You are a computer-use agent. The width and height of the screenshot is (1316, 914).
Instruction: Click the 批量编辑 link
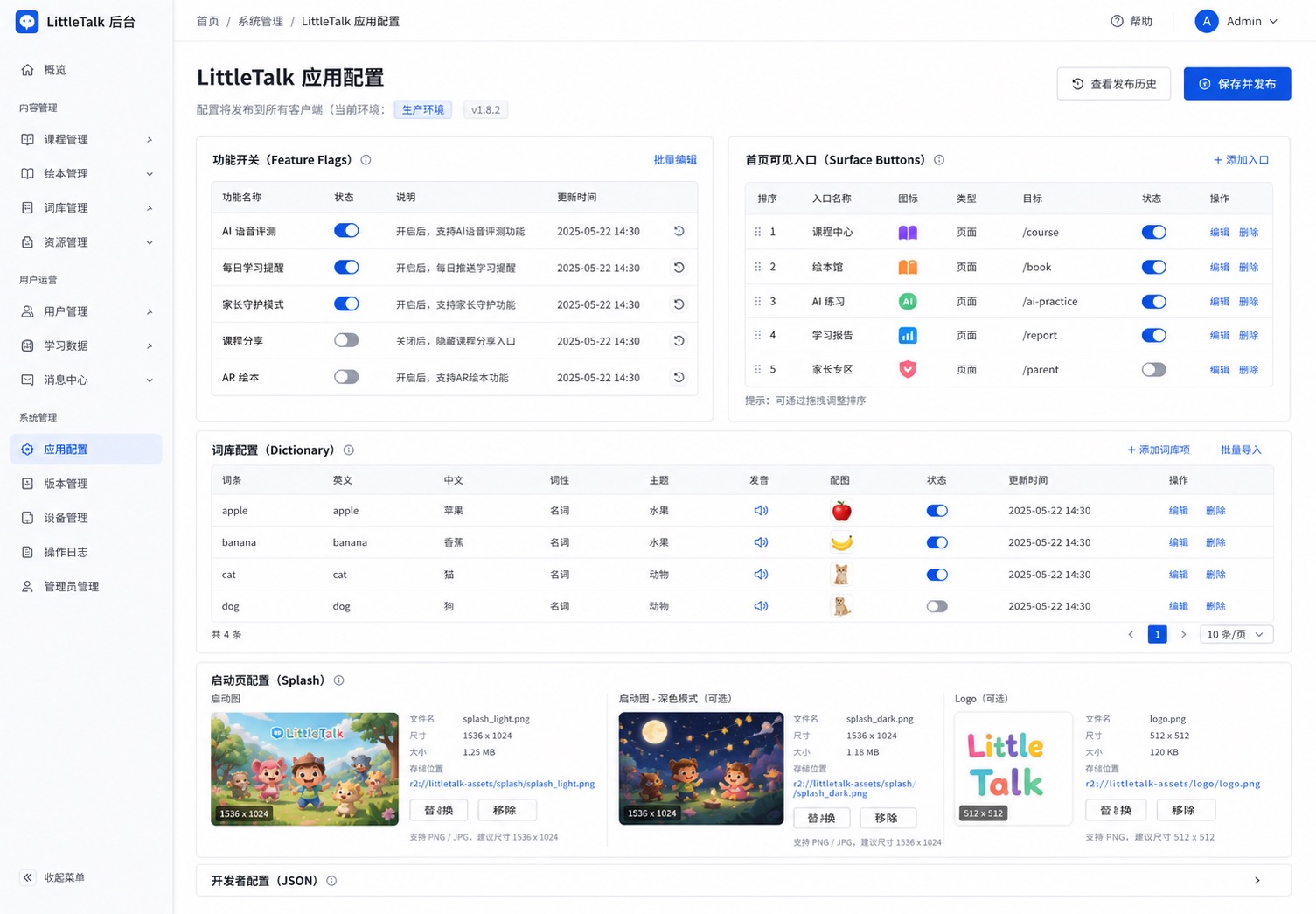pos(675,160)
